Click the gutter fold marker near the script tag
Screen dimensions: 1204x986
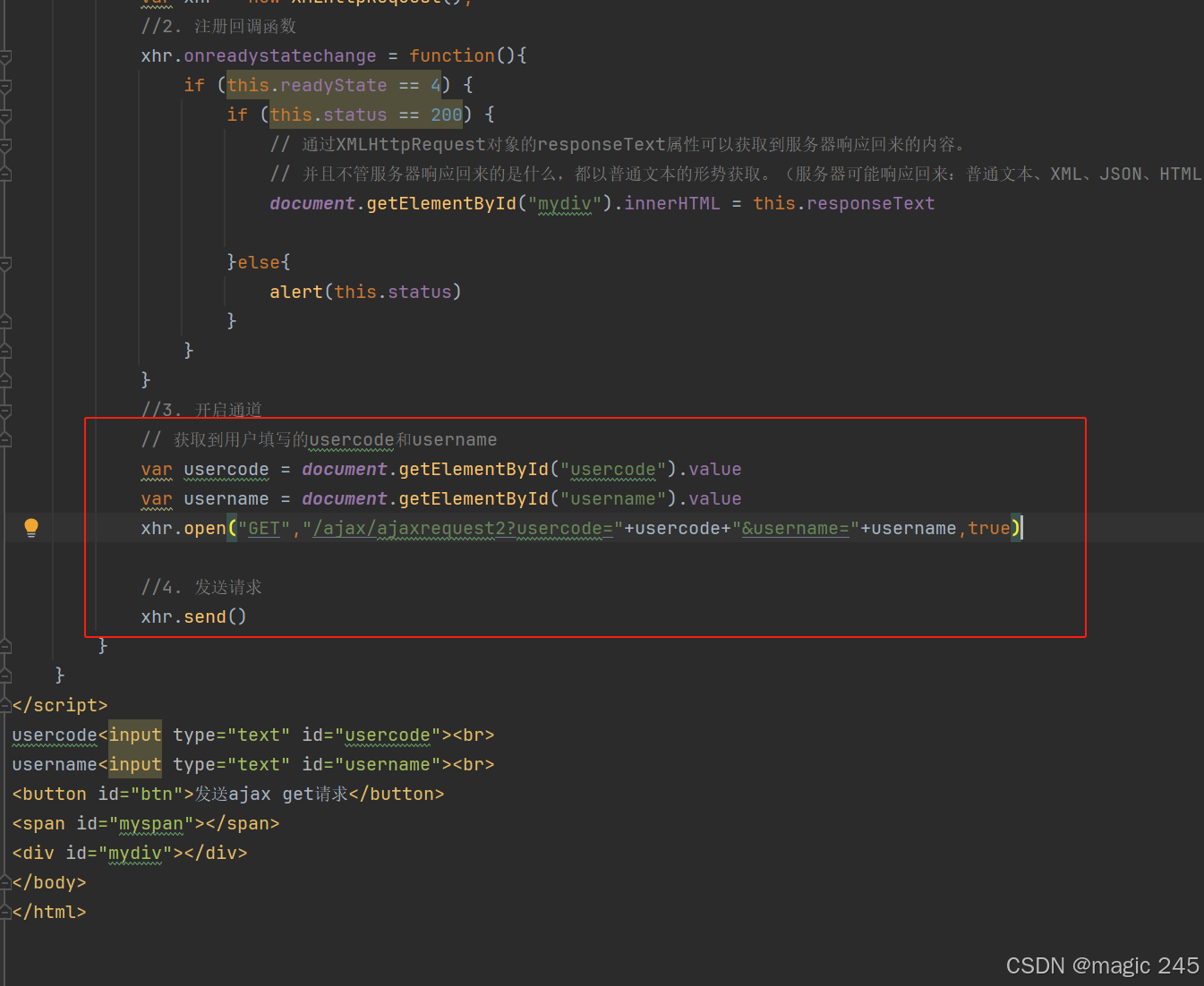click(x=7, y=705)
